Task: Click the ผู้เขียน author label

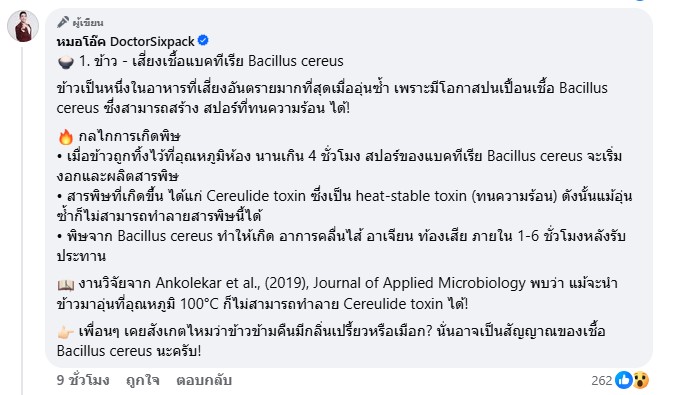Action: [88, 22]
